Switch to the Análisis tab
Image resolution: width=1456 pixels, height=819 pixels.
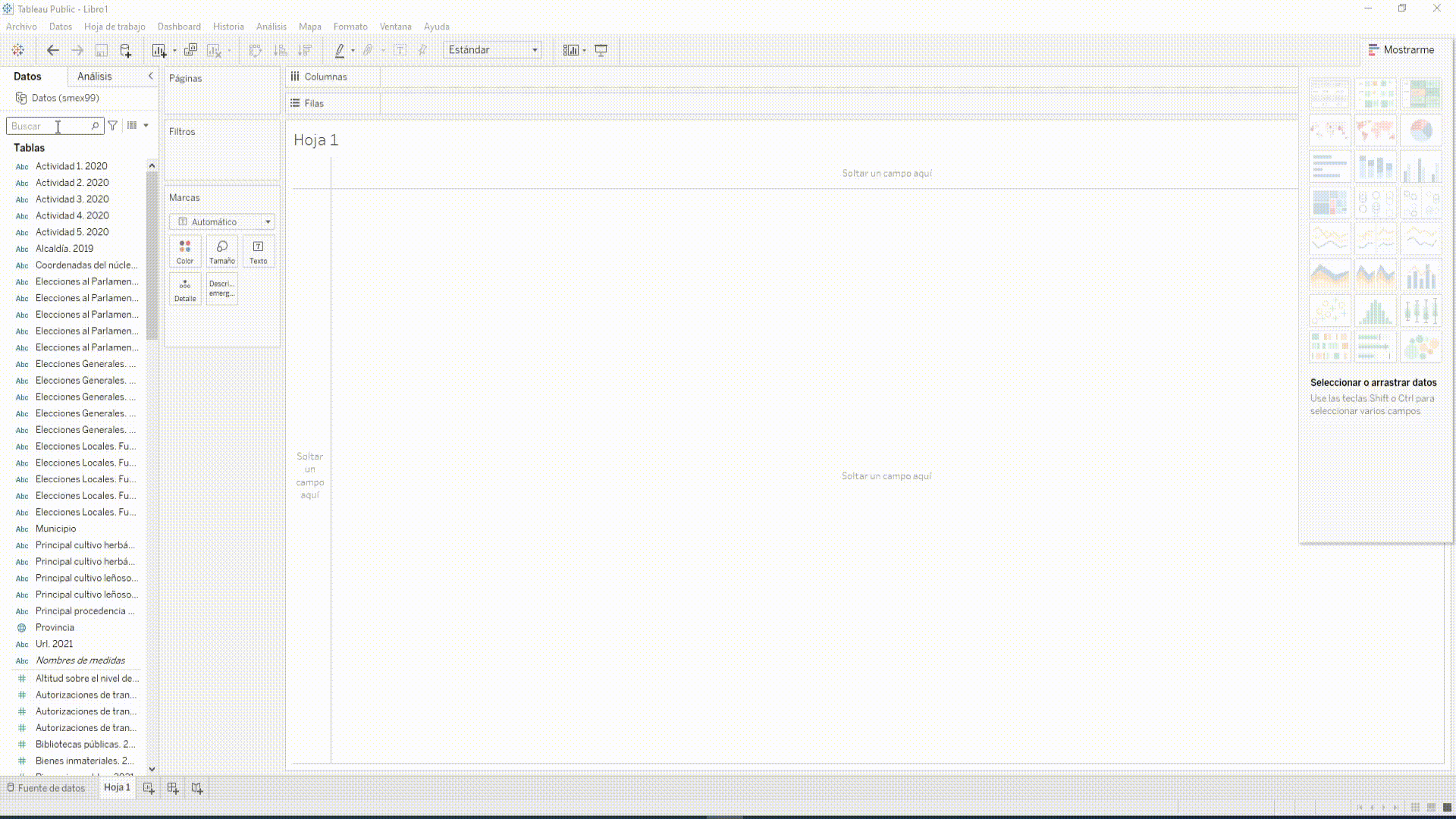tap(94, 77)
